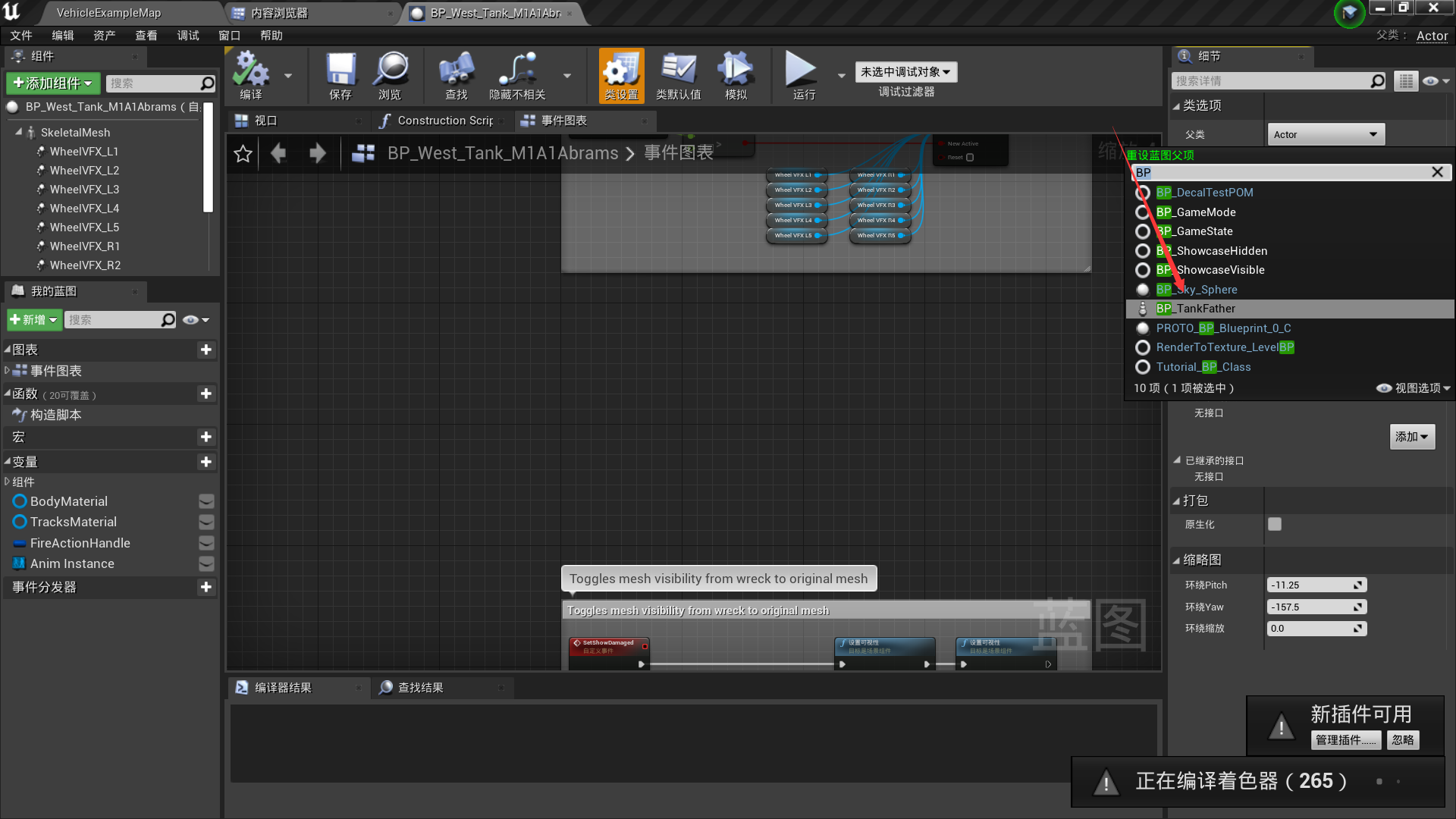Click the Ignore (忽略) plugin notification button
The width and height of the screenshot is (1456, 819).
(1402, 740)
